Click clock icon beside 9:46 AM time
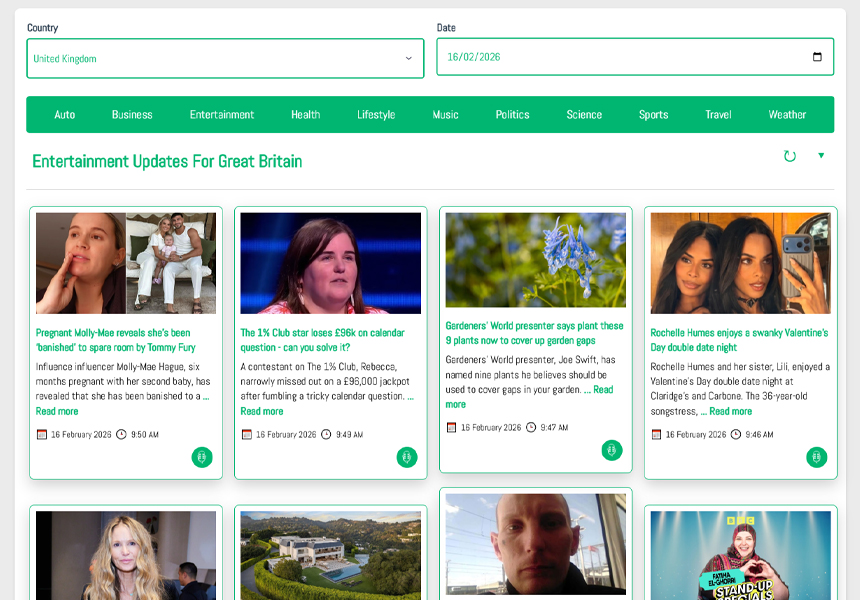The image size is (860, 600). [x=736, y=435]
